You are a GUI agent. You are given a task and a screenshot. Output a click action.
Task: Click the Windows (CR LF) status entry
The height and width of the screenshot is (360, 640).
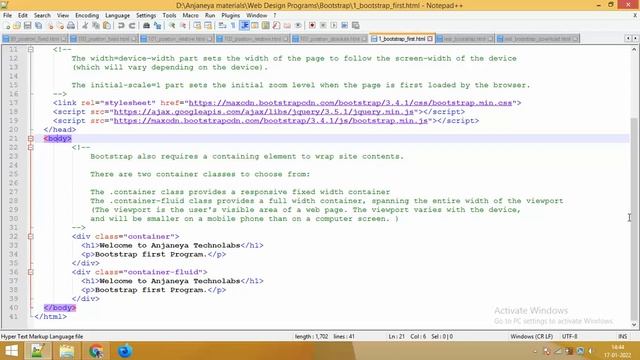pyautogui.click(x=531, y=337)
